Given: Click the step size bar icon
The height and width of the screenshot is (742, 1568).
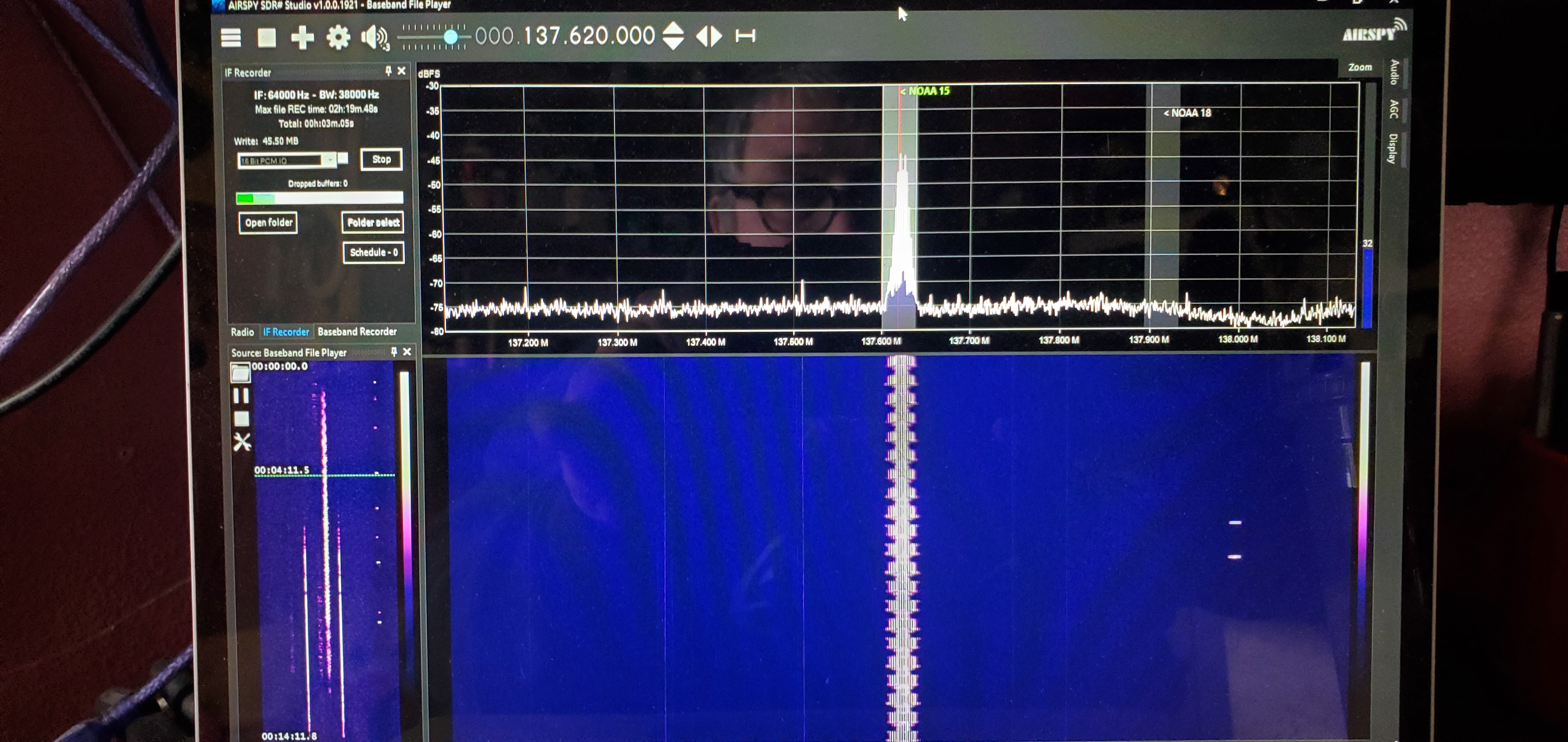Looking at the screenshot, I should [745, 37].
